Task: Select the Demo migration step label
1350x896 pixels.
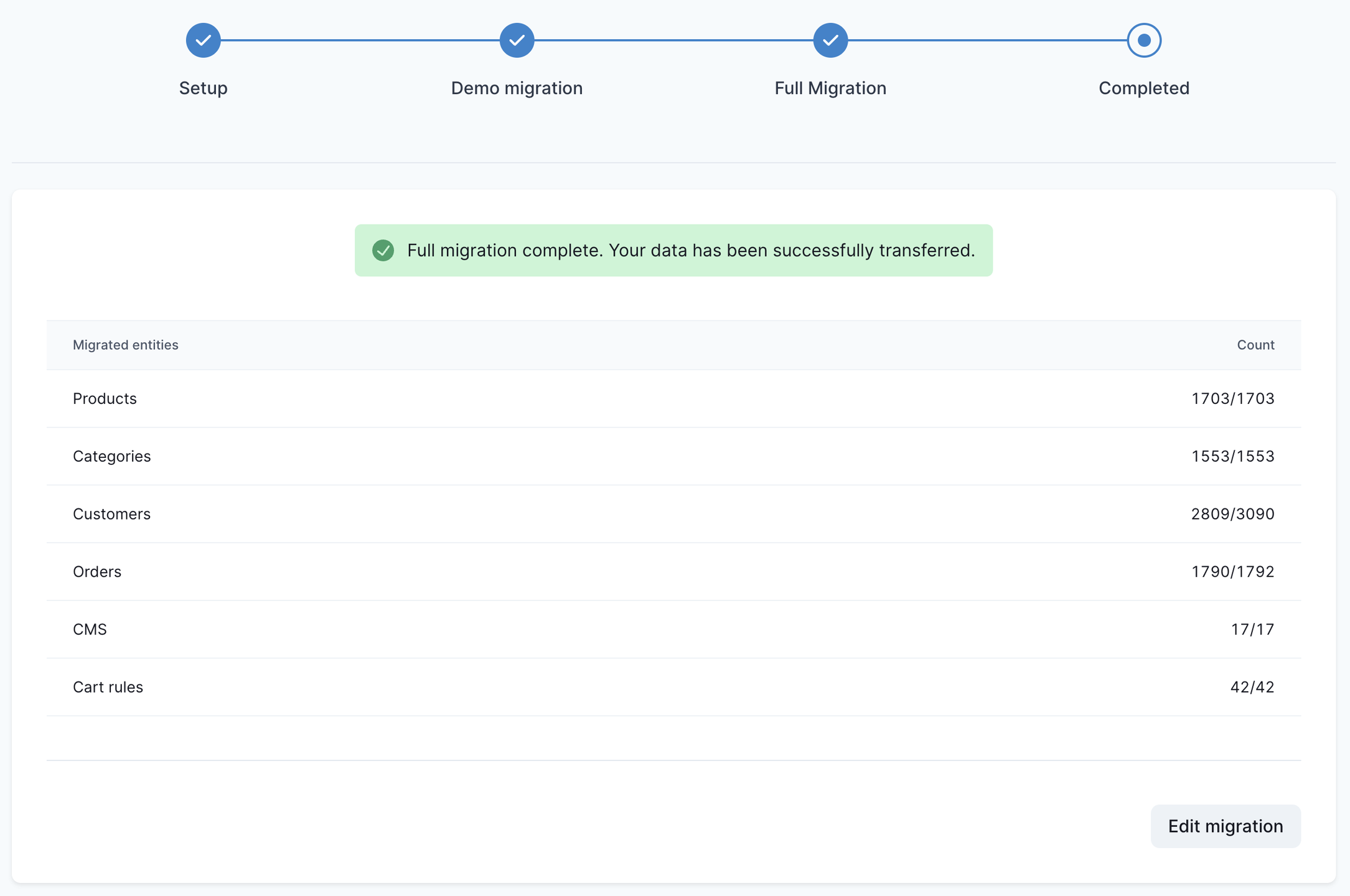Action: coord(517,88)
